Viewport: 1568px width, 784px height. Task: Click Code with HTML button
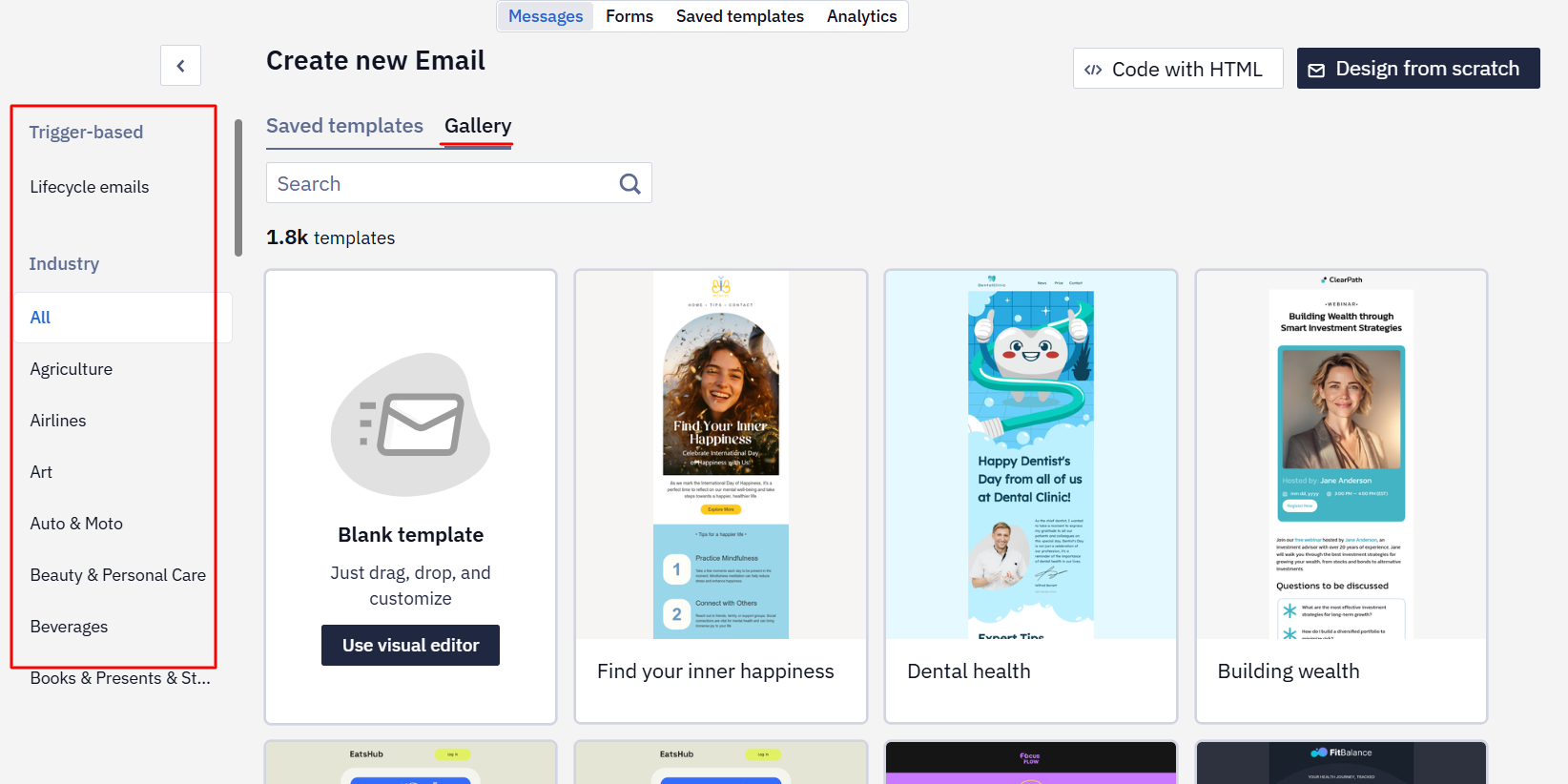click(x=1178, y=69)
